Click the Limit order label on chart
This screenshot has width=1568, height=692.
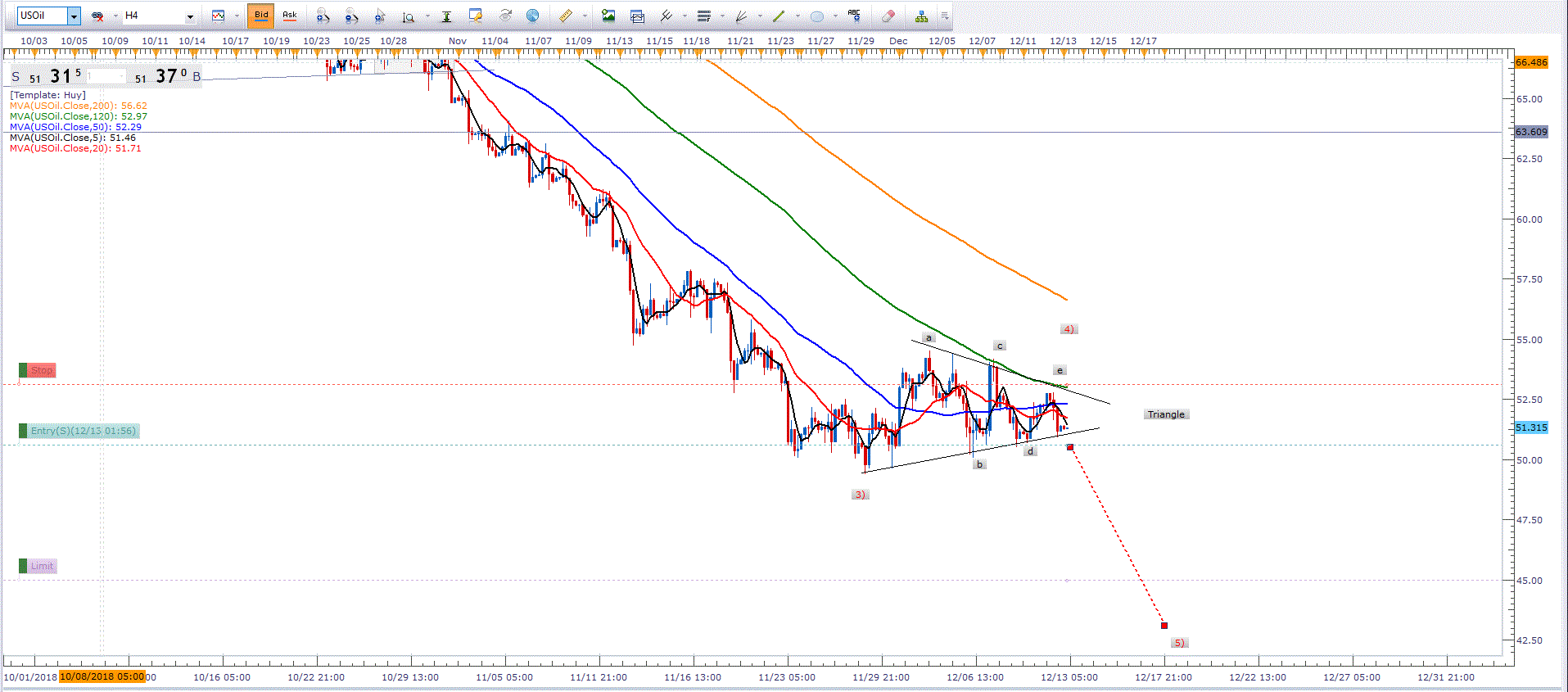coord(42,566)
